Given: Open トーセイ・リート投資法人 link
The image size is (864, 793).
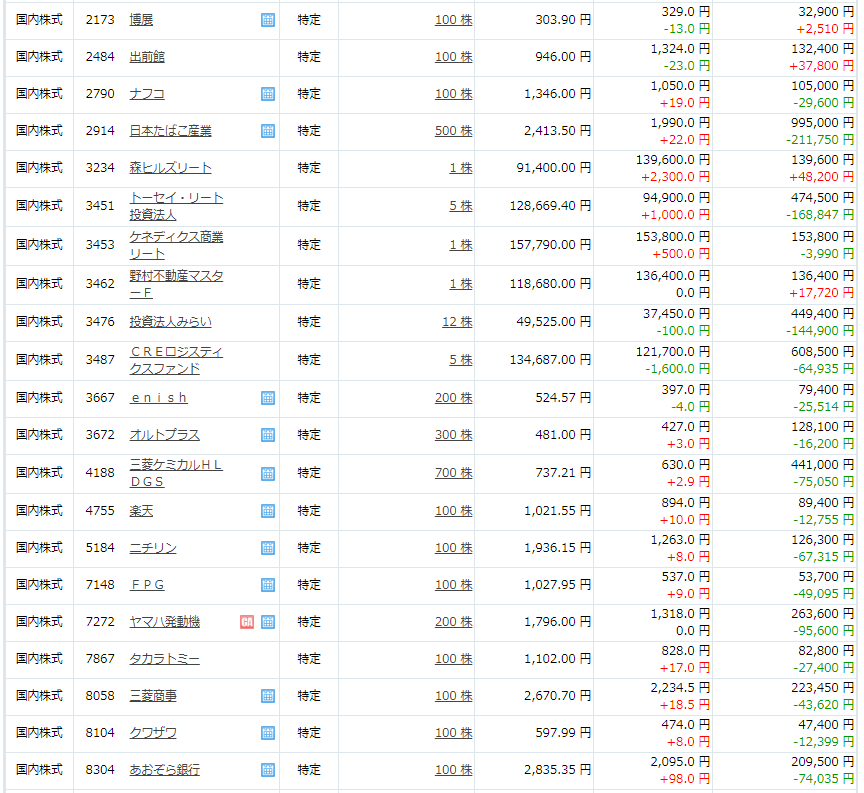Looking at the screenshot, I should pos(176,206).
